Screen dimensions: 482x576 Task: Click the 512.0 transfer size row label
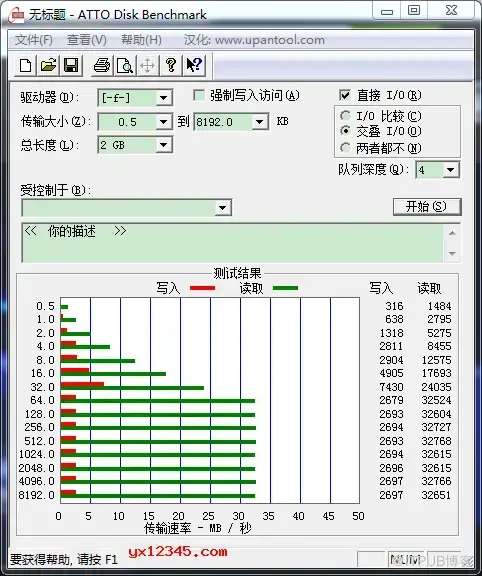click(x=39, y=441)
